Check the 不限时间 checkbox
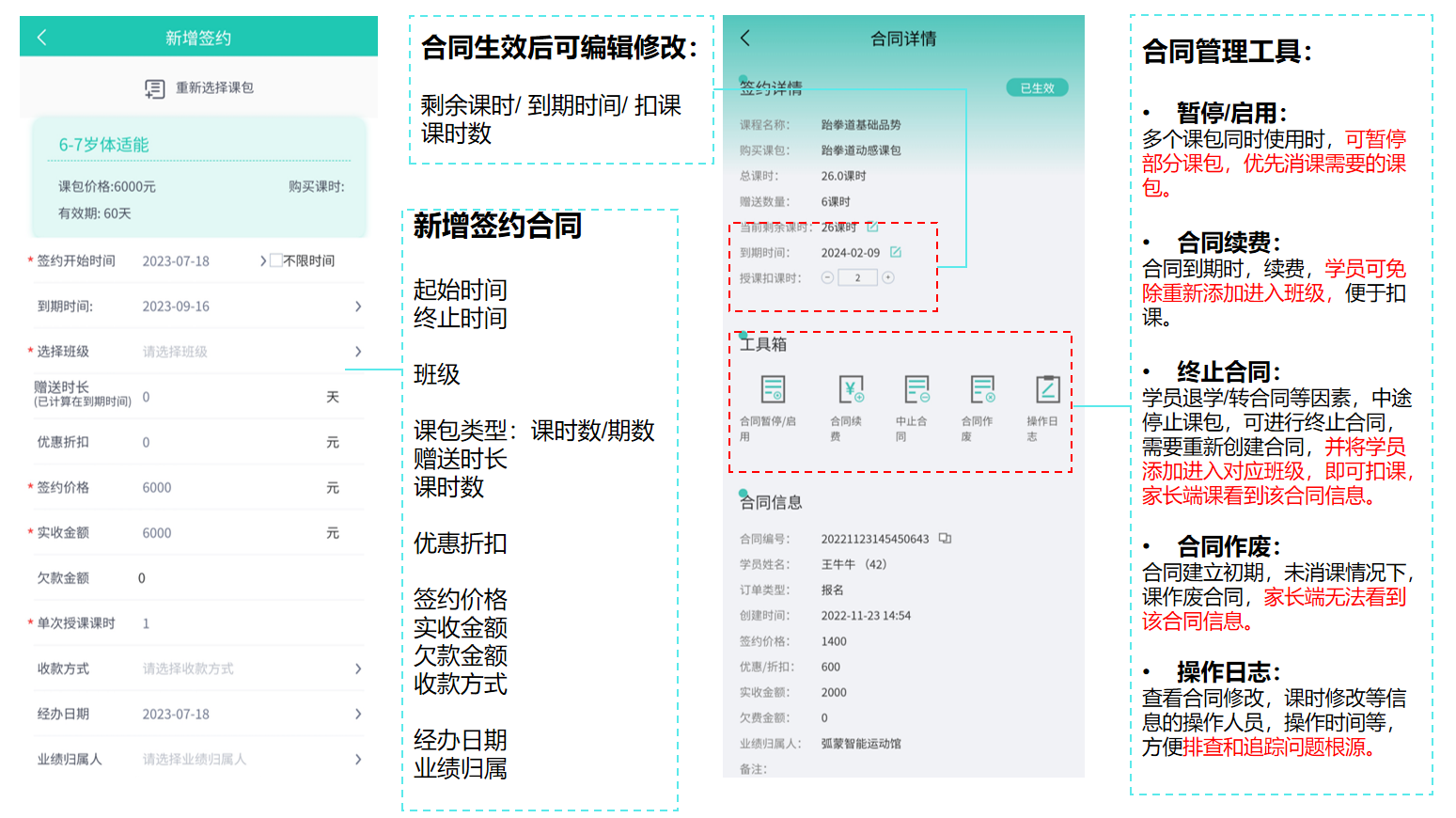 point(276,260)
